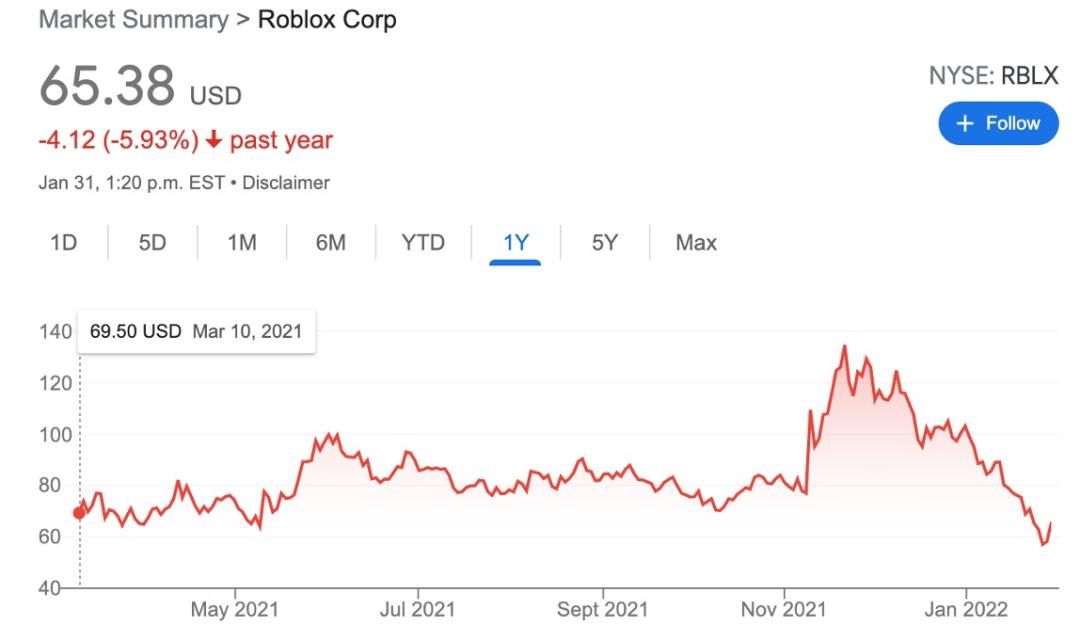
Task: Click the Sept 2021 axis label
Action: point(602,608)
